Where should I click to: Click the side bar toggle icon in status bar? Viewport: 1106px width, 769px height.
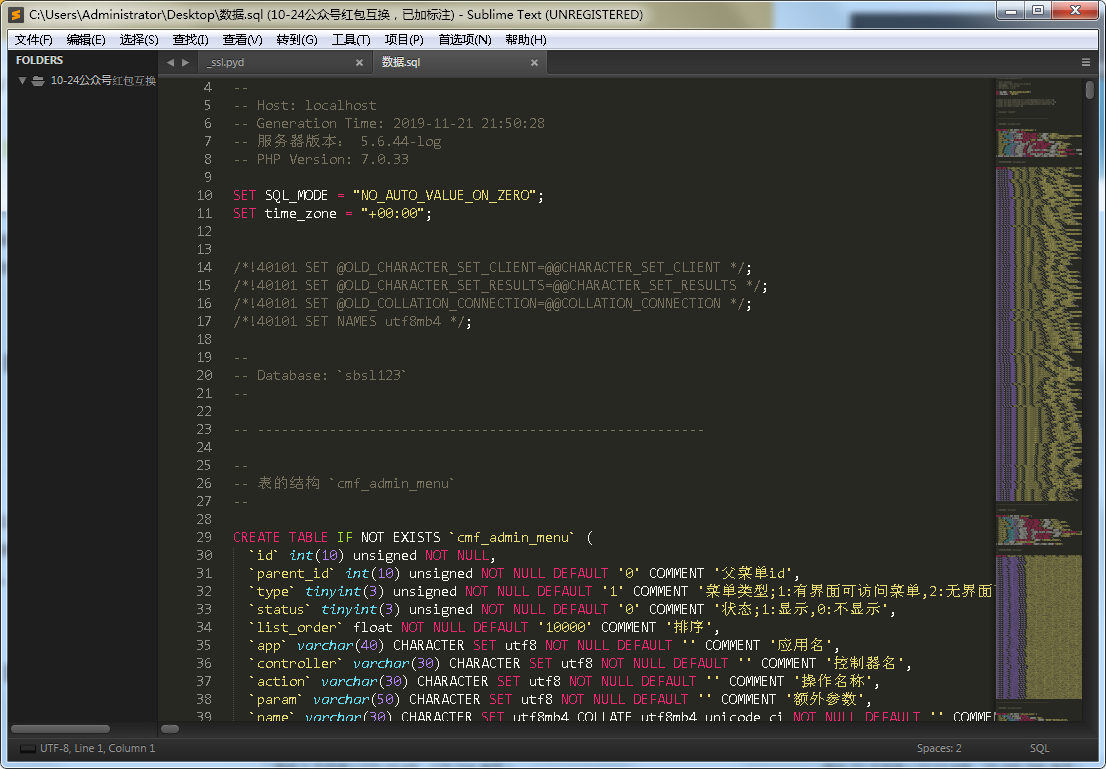[26, 748]
